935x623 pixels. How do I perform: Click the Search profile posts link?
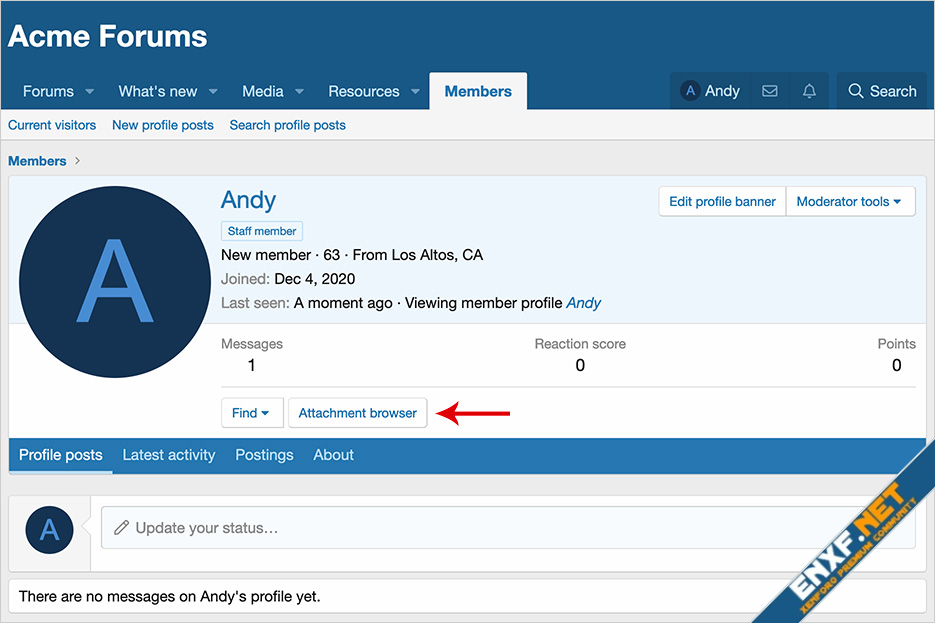coord(287,125)
